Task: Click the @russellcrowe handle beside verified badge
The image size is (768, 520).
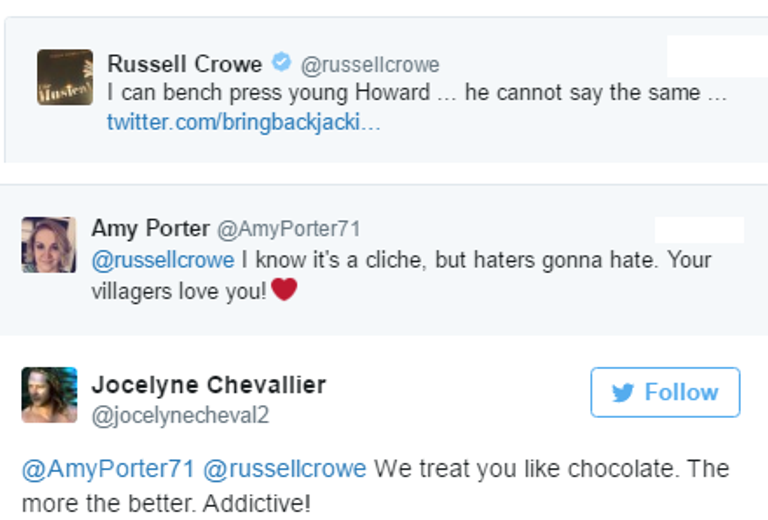Action: tap(370, 65)
